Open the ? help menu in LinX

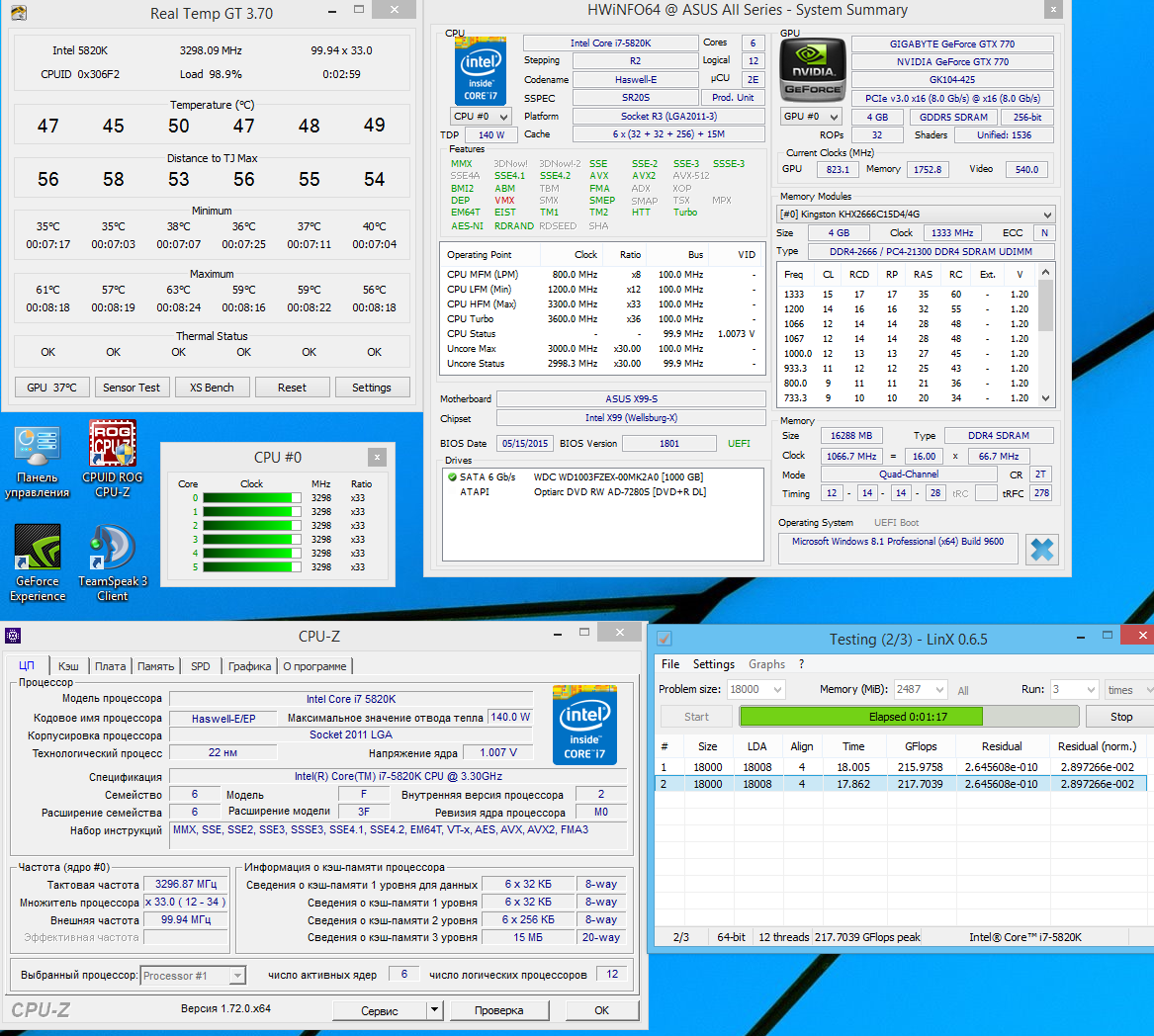click(x=801, y=663)
